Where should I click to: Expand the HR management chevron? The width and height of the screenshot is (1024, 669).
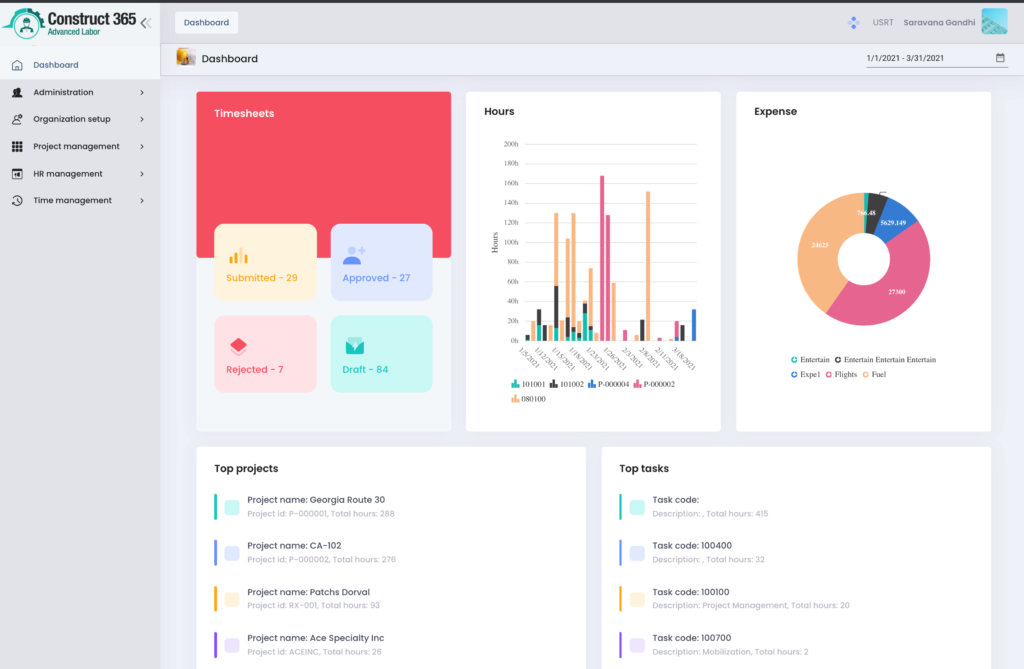click(x=142, y=174)
